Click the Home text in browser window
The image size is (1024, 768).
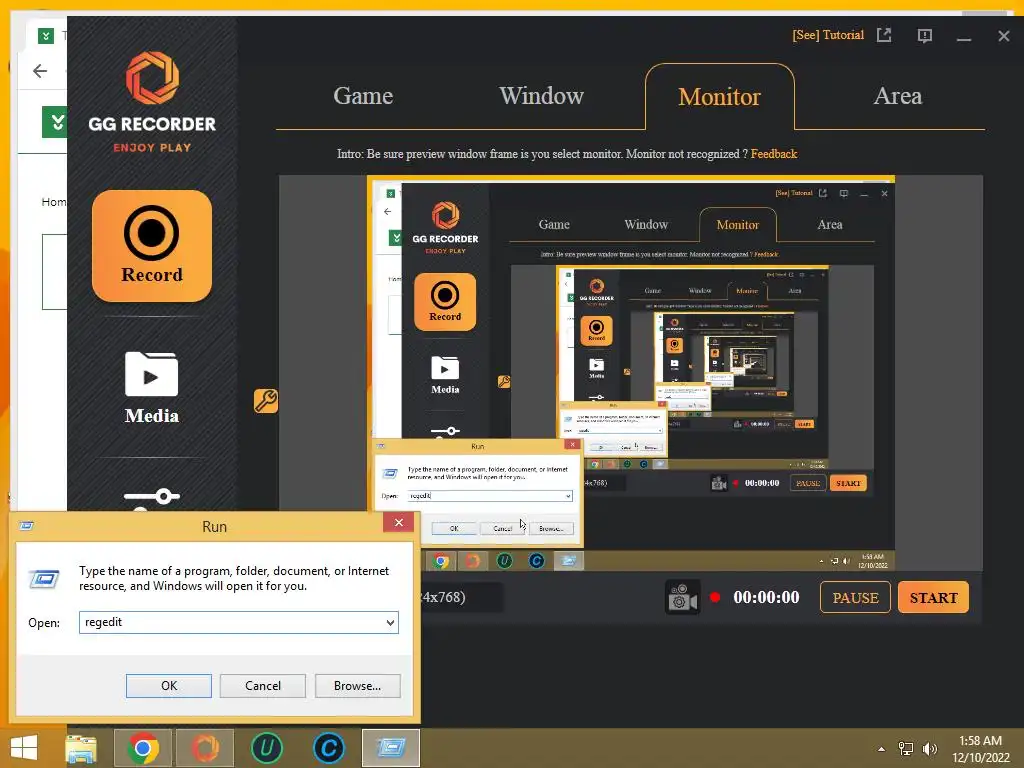pos(54,202)
